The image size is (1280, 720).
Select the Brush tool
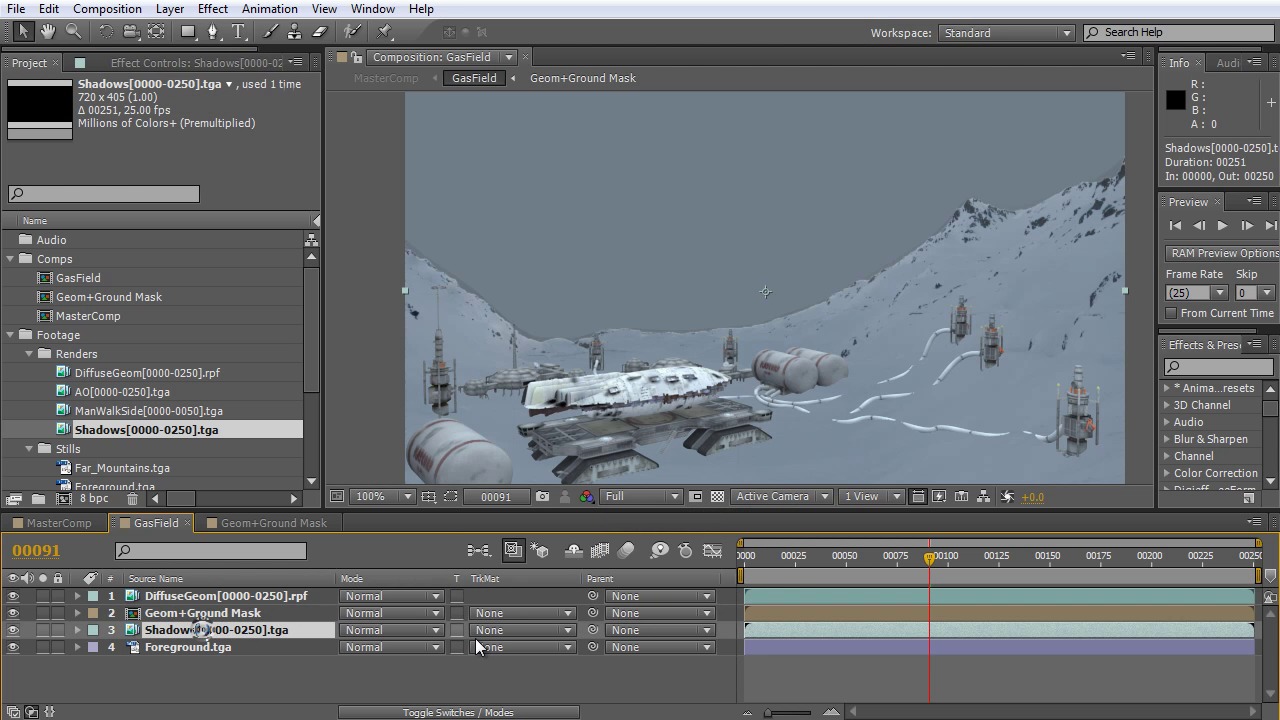click(270, 32)
